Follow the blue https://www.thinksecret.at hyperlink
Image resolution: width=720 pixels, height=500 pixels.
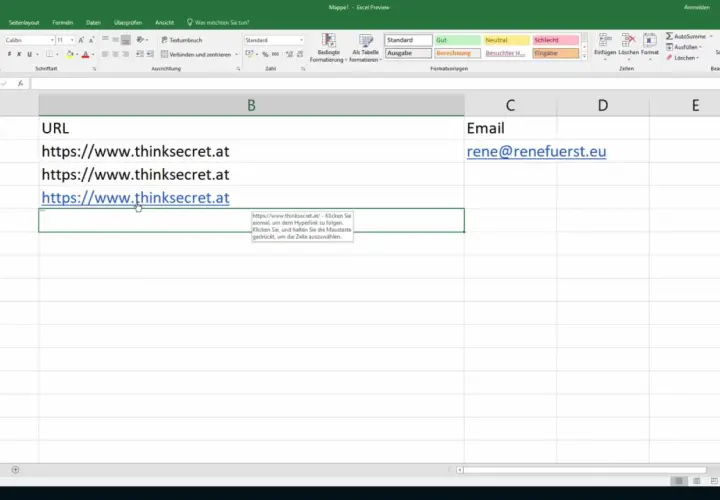pos(135,198)
